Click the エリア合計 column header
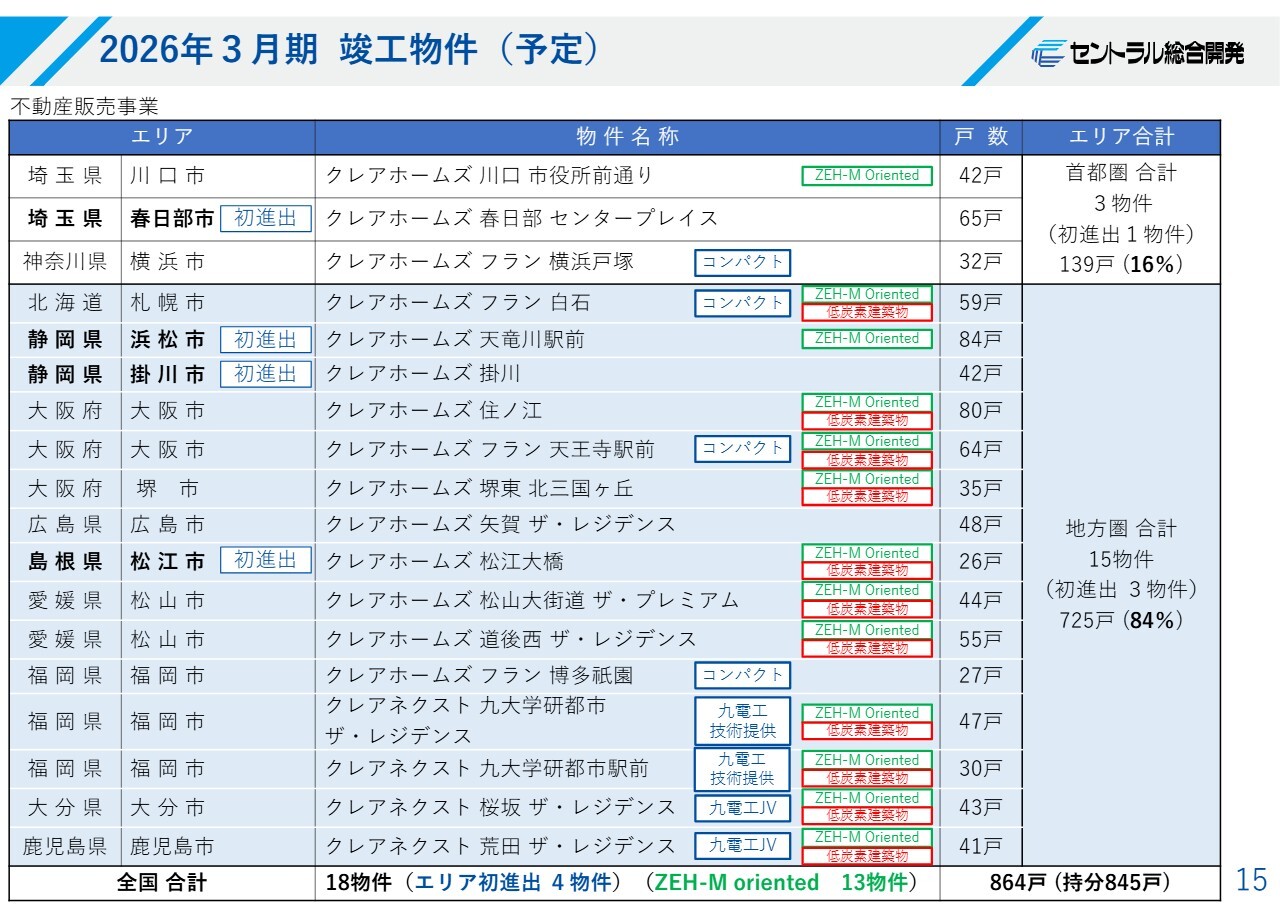This screenshot has width=1280, height=904. coord(1121,137)
